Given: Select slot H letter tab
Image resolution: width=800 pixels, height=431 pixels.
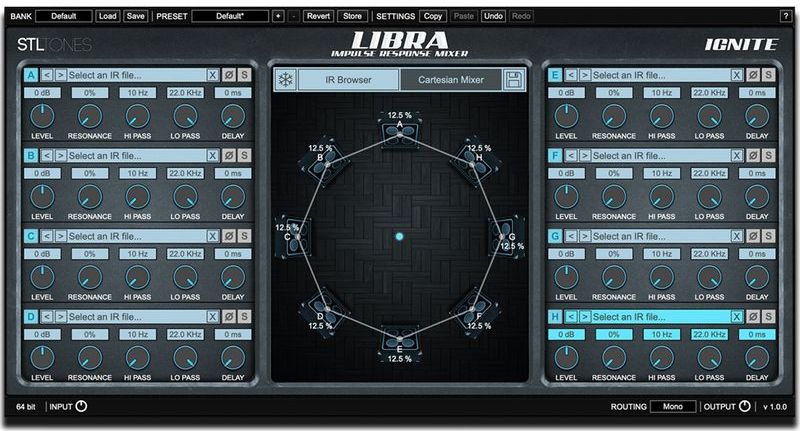Looking at the screenshot, I should tap(555, 317).
